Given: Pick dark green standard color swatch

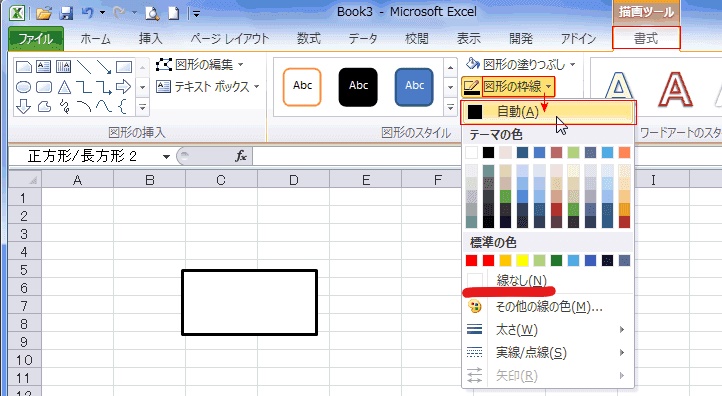Looking at the screenshot, I should pyautogui.click(x=556, y=261).
